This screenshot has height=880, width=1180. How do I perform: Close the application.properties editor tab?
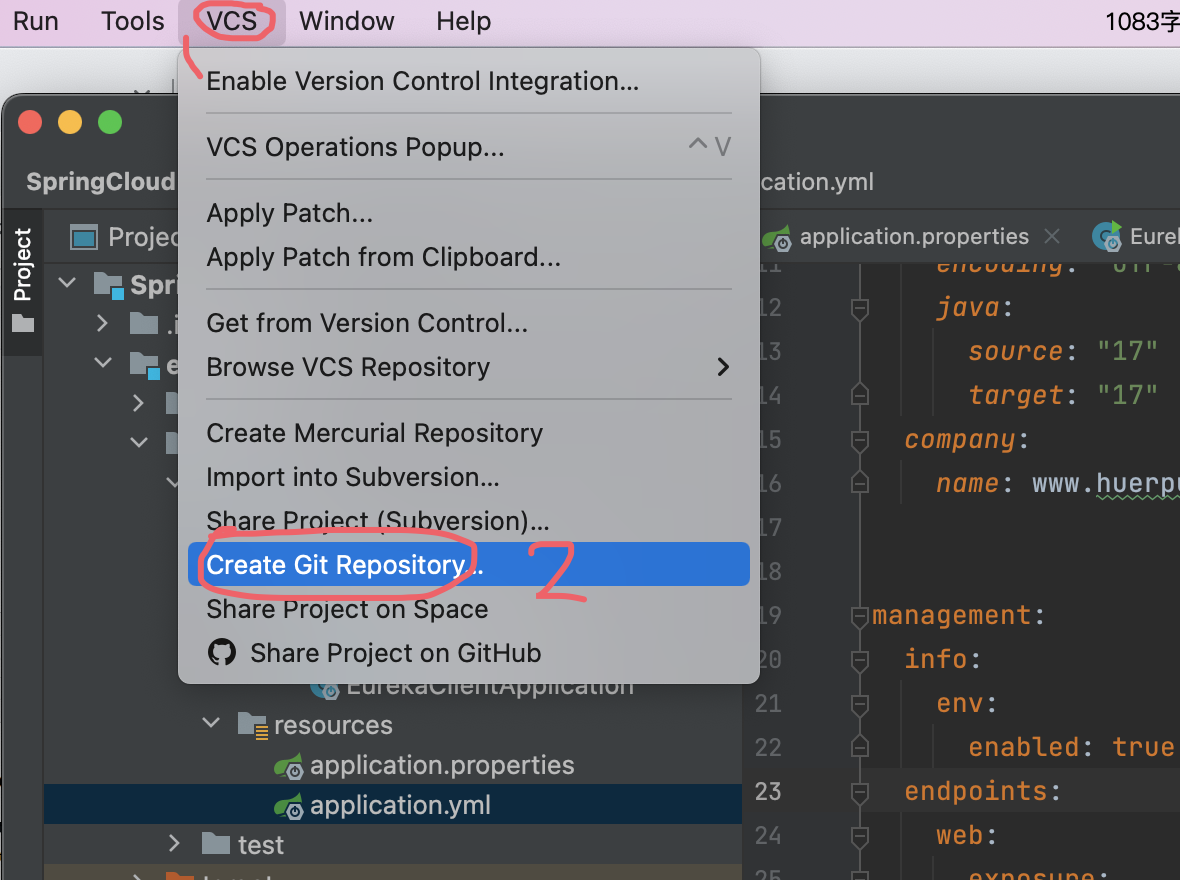click(x=1052, y=237)
